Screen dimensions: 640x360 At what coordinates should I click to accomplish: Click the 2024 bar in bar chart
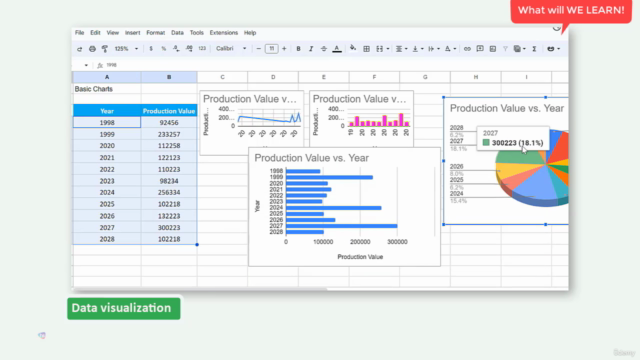333,208
